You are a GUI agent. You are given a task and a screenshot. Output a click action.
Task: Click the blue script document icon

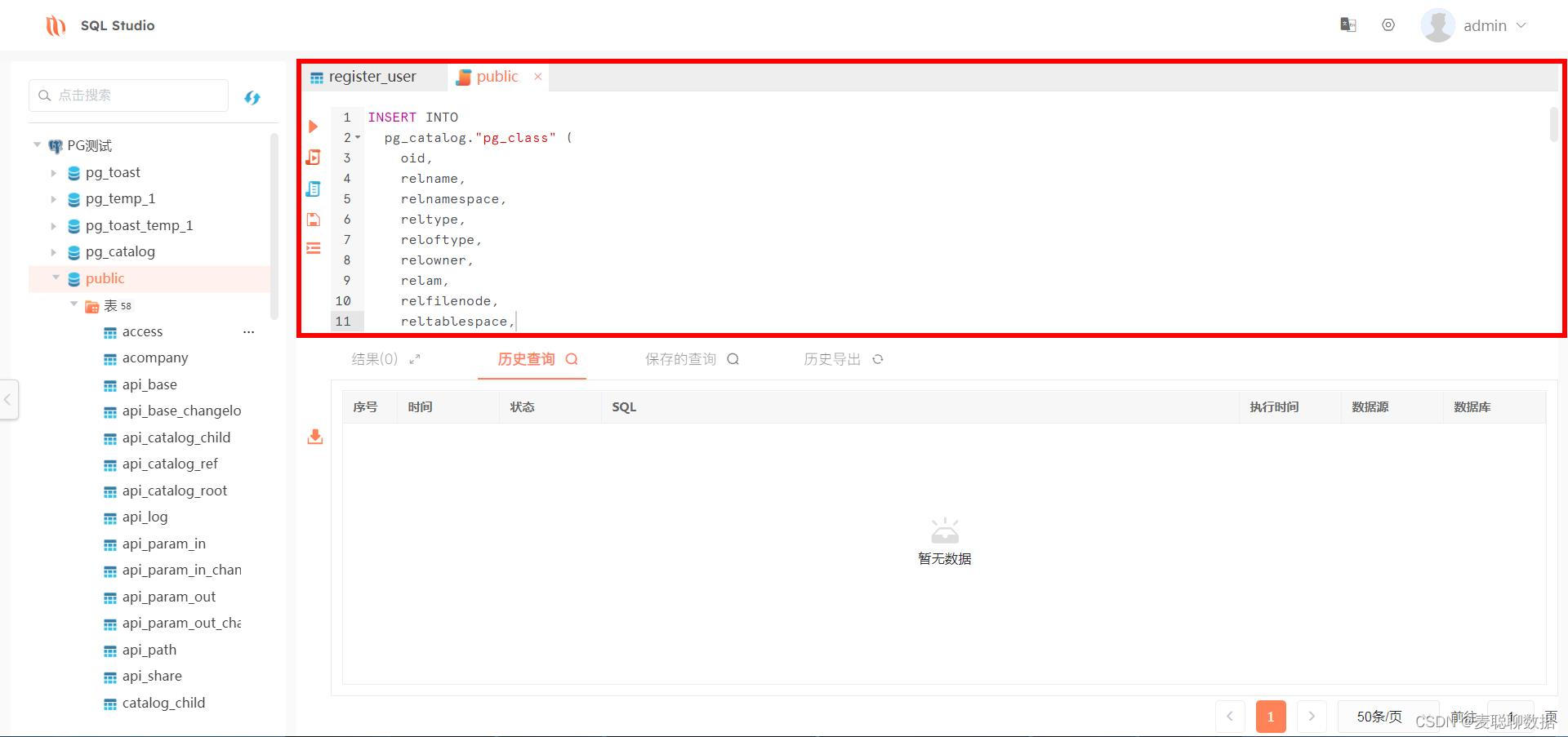point(313,189)
